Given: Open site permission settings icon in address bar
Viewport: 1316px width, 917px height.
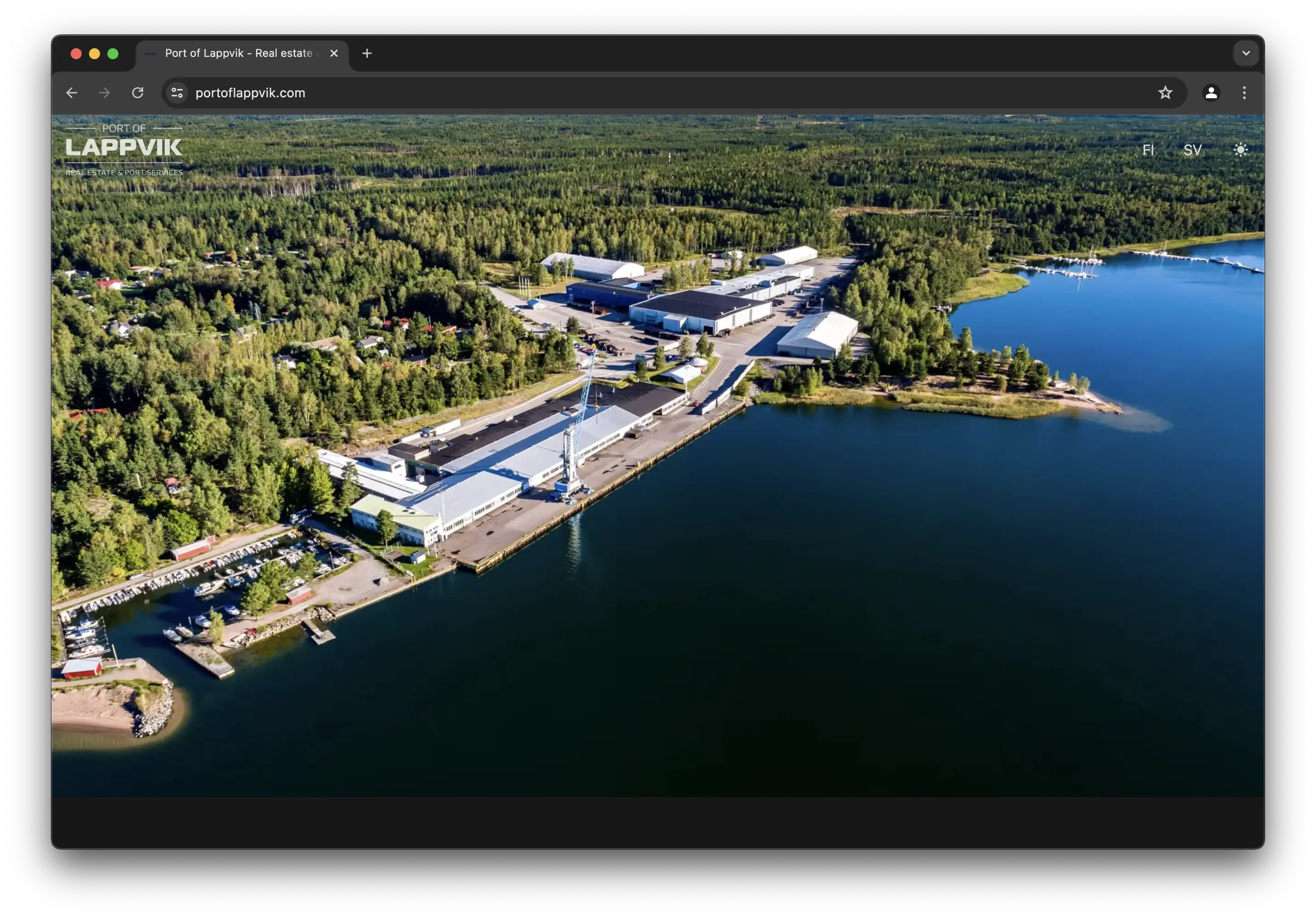Looking at the screenshot, I should [x=177, y=92].
